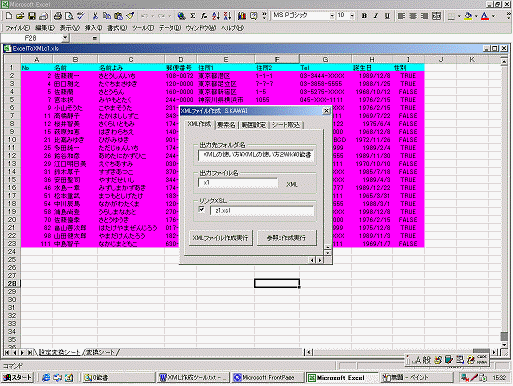Click the Borders icon
The image size is (513, 386).
(x=451, y=16)
